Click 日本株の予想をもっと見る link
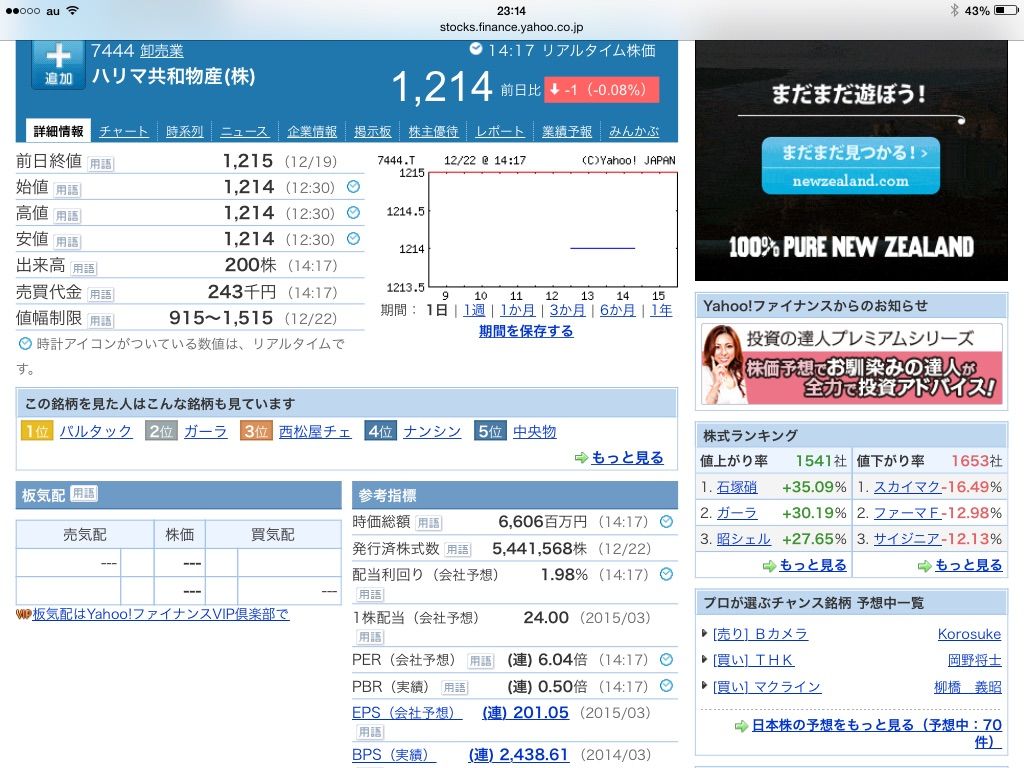This screenshot has width=1024, height=768. click(x=876, y=733)
